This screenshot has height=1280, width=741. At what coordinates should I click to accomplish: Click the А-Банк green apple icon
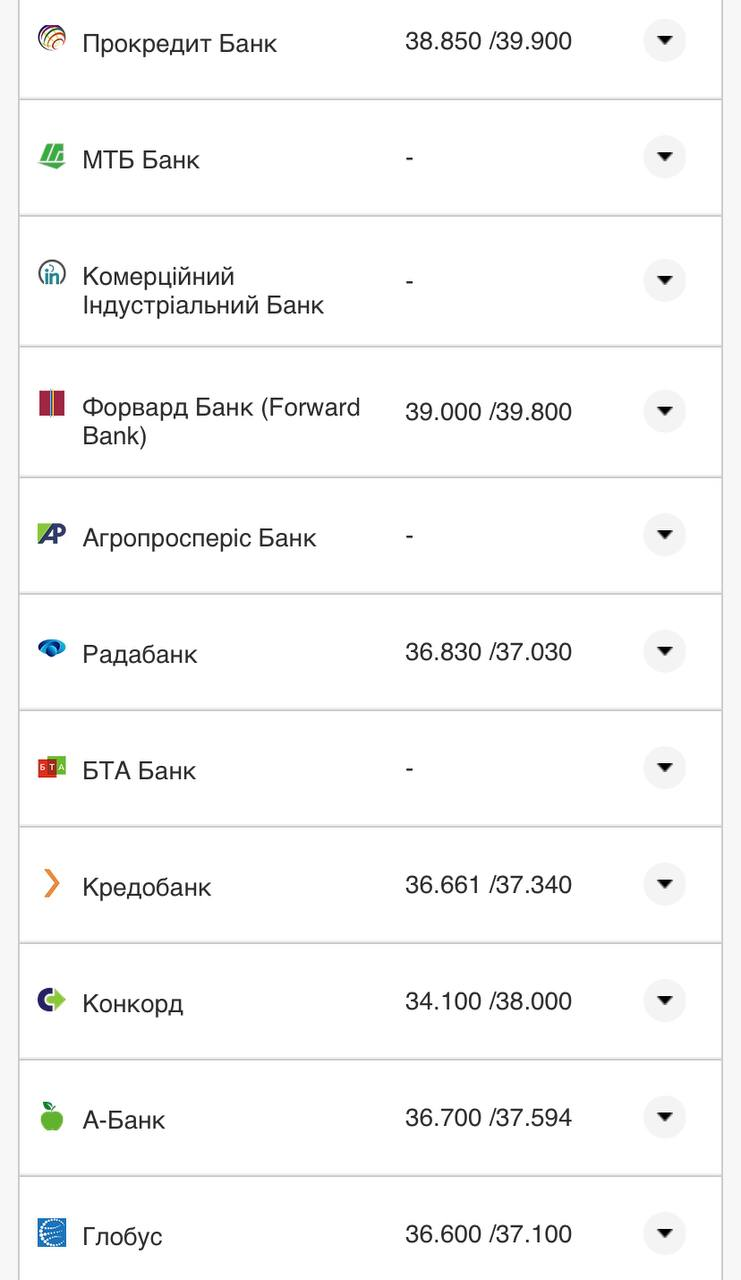click(x=52, y=1116)
